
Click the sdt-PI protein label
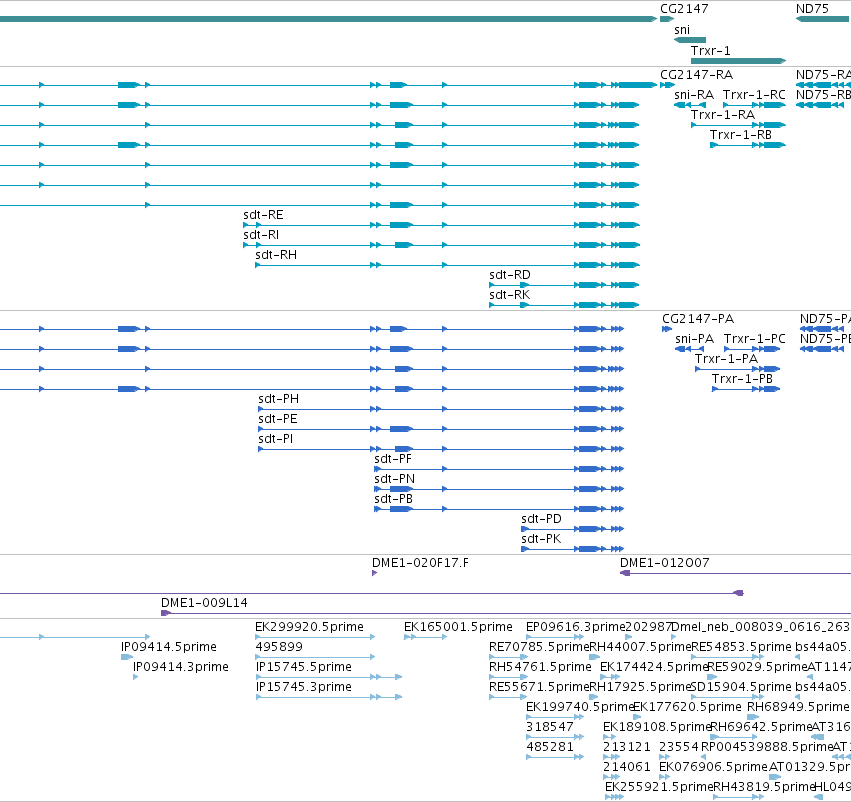(x=275, y=440)
